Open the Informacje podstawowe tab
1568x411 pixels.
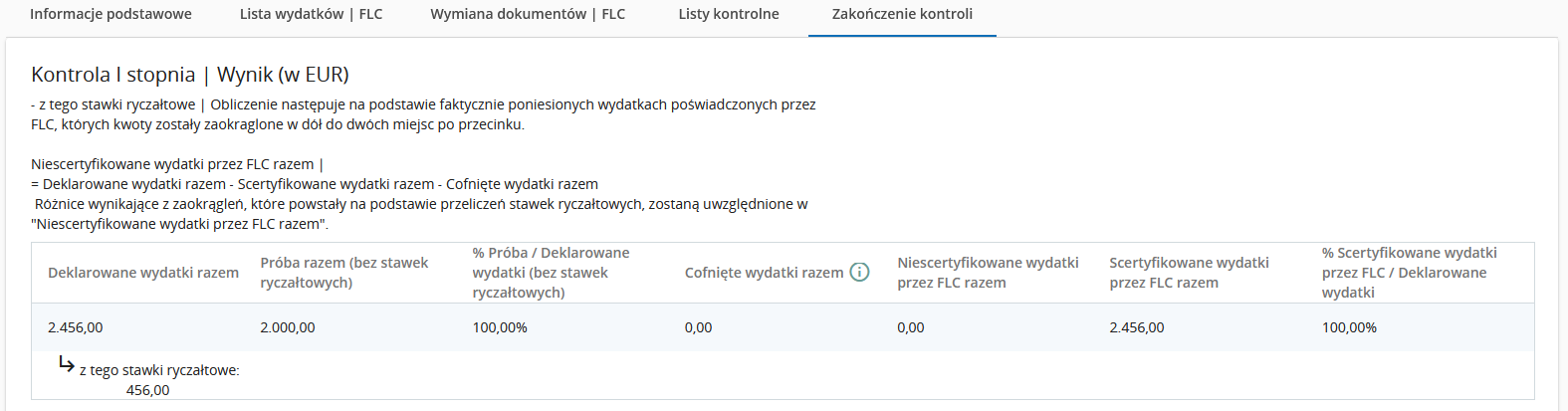click(111, 14)
